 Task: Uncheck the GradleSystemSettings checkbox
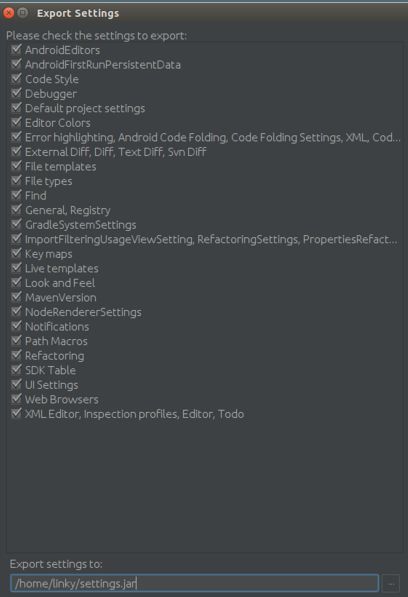coord(16,224)
